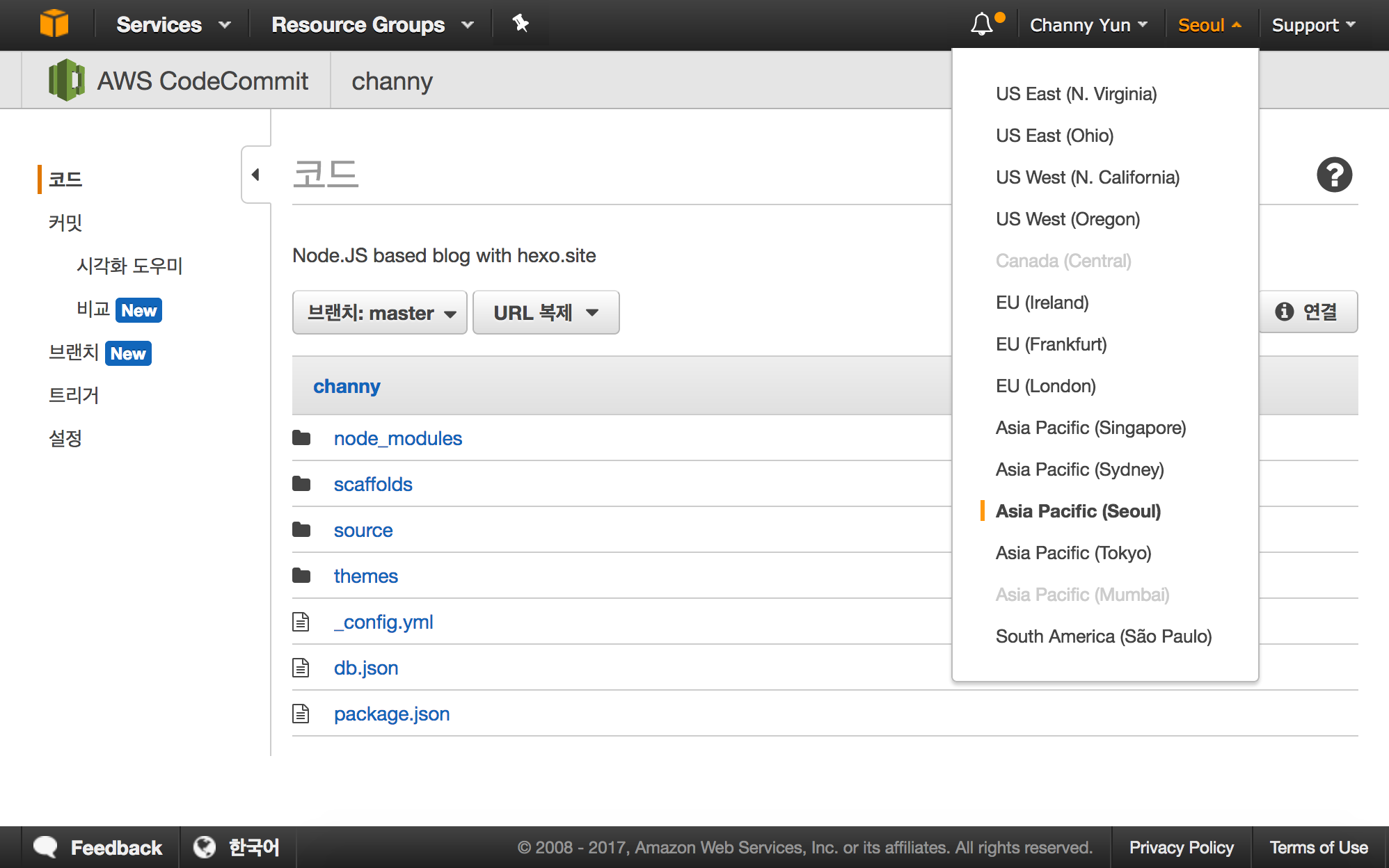Open the 브랜치: master branch dropdown
1389x868 pixels.
coord(380,313)
